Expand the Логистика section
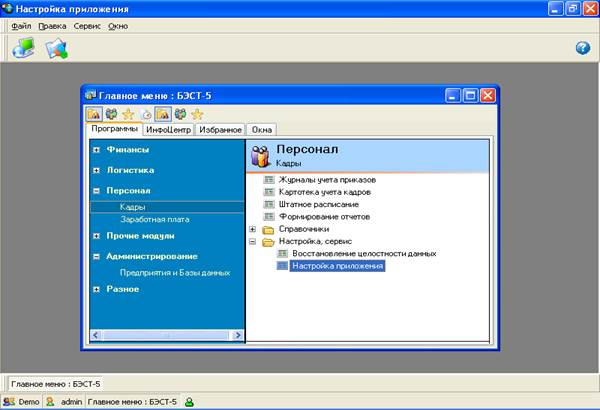The height and width of the screenshot is (410, 600). pos(96,170)
